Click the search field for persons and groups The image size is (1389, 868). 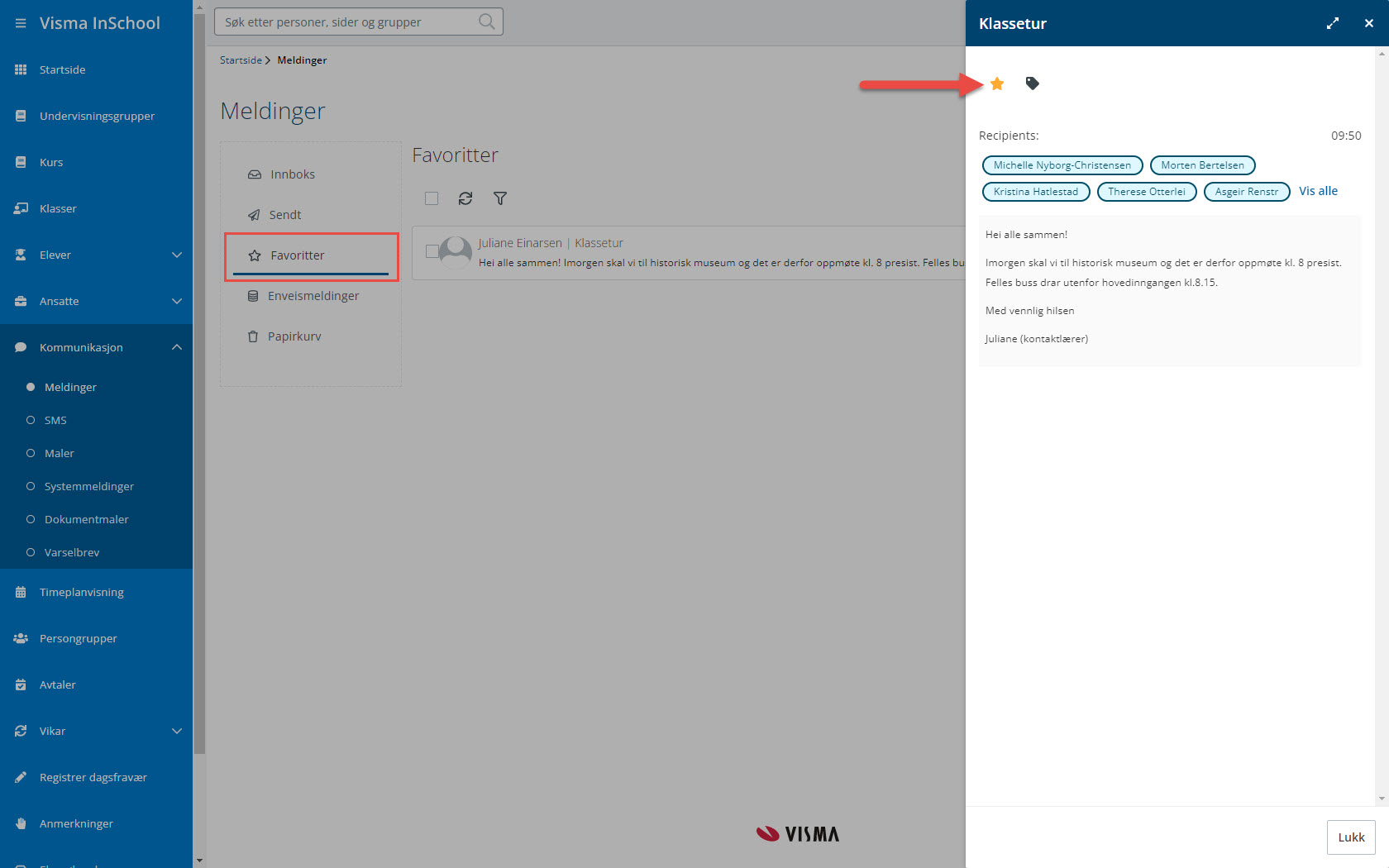(347, 21)
